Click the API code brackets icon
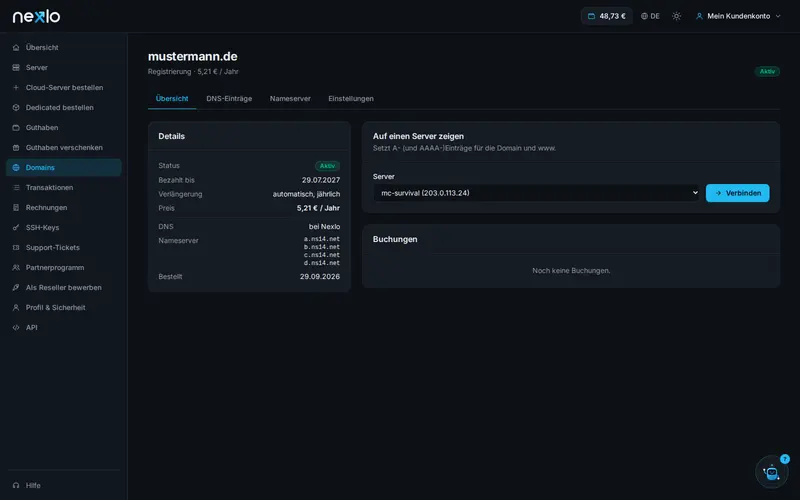The image size is (800, 500). click(x=16, y=328)
